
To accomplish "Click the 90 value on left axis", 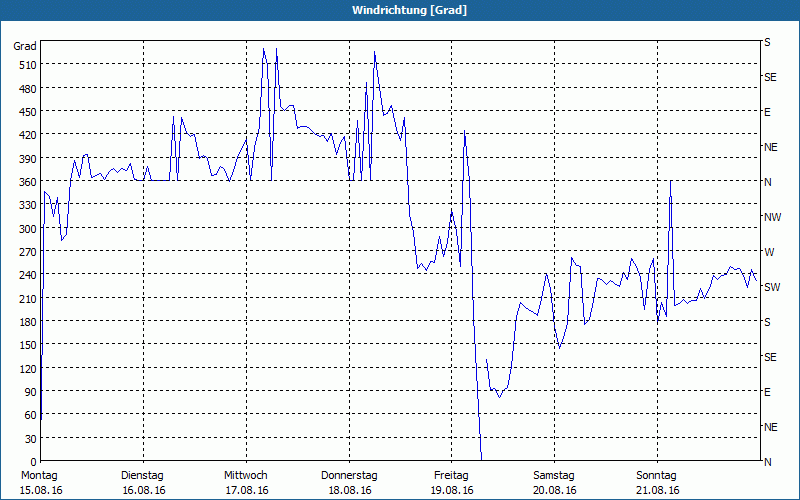I will click(x=31, y=392).
